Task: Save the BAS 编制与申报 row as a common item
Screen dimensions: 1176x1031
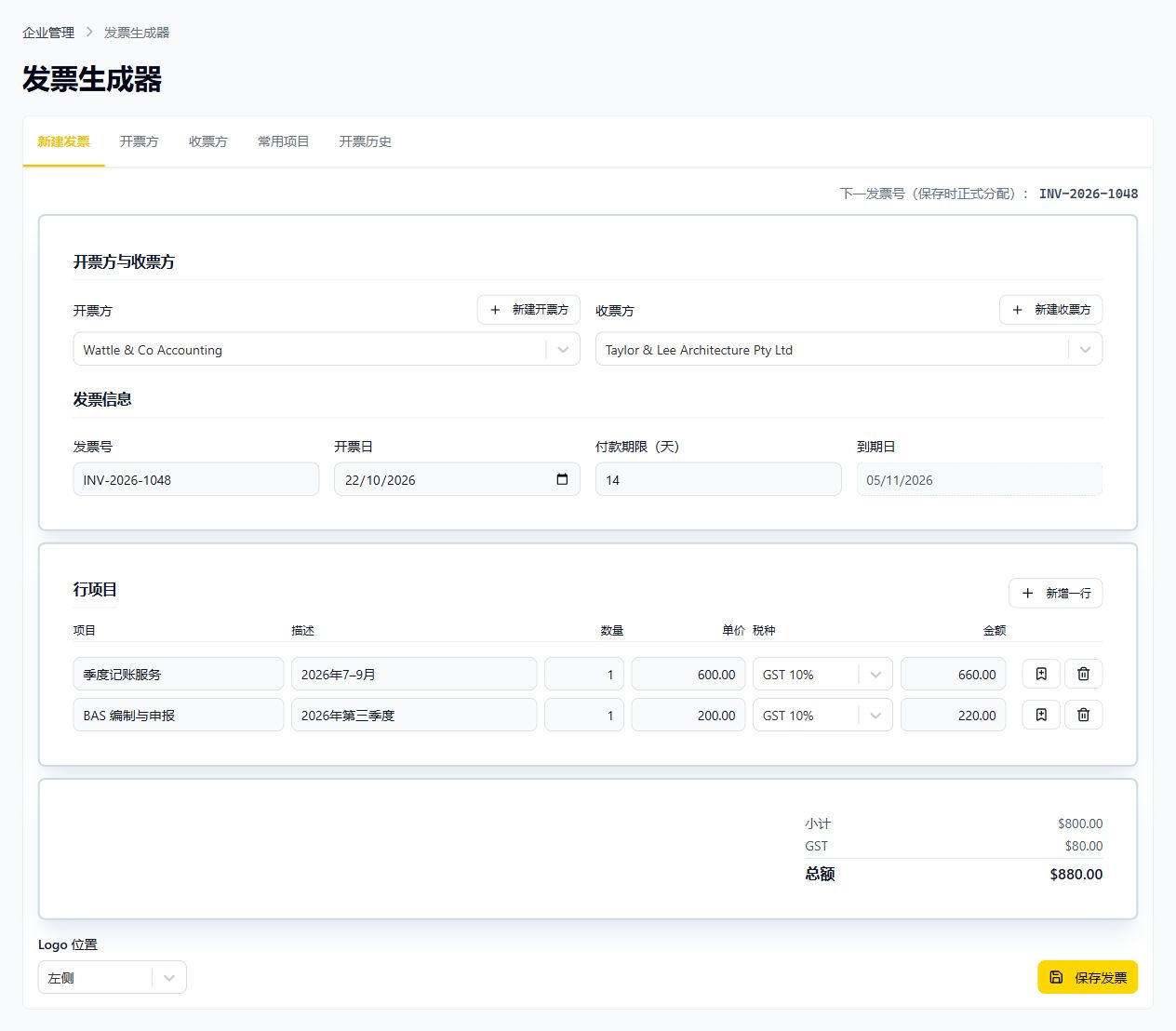Action: [x=1041, y=715]
